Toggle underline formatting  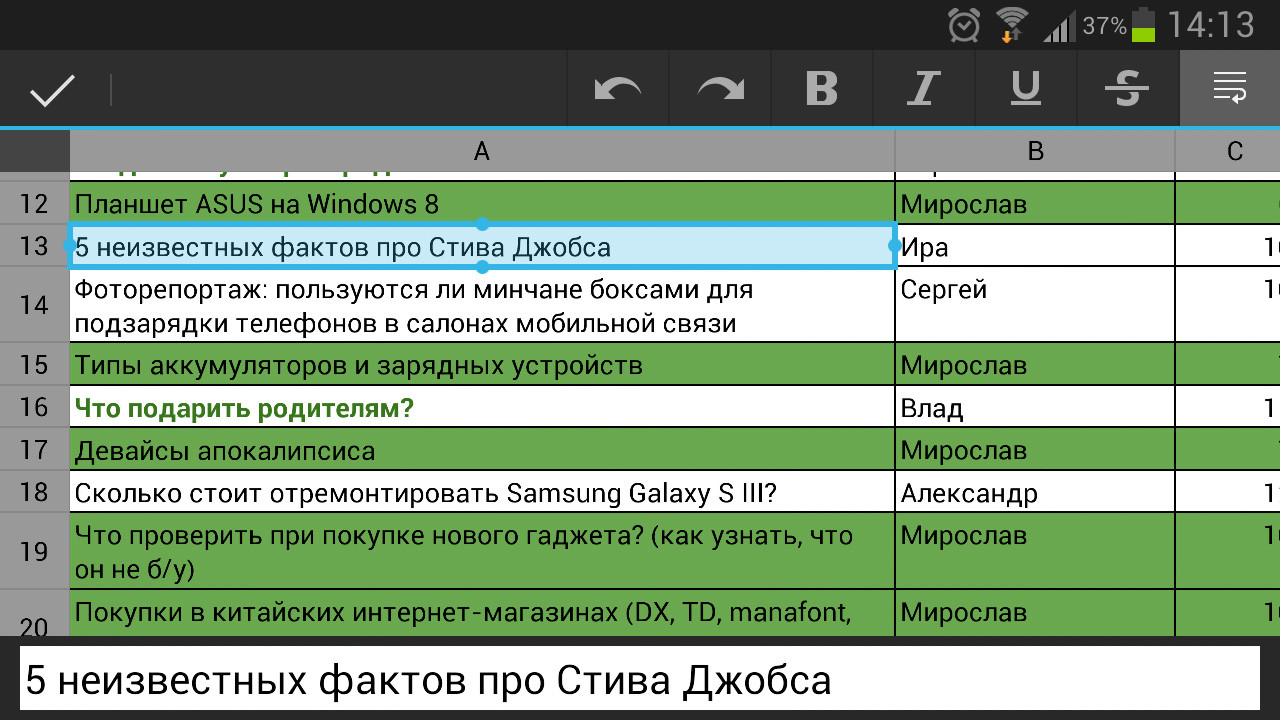coord(1025,90)
